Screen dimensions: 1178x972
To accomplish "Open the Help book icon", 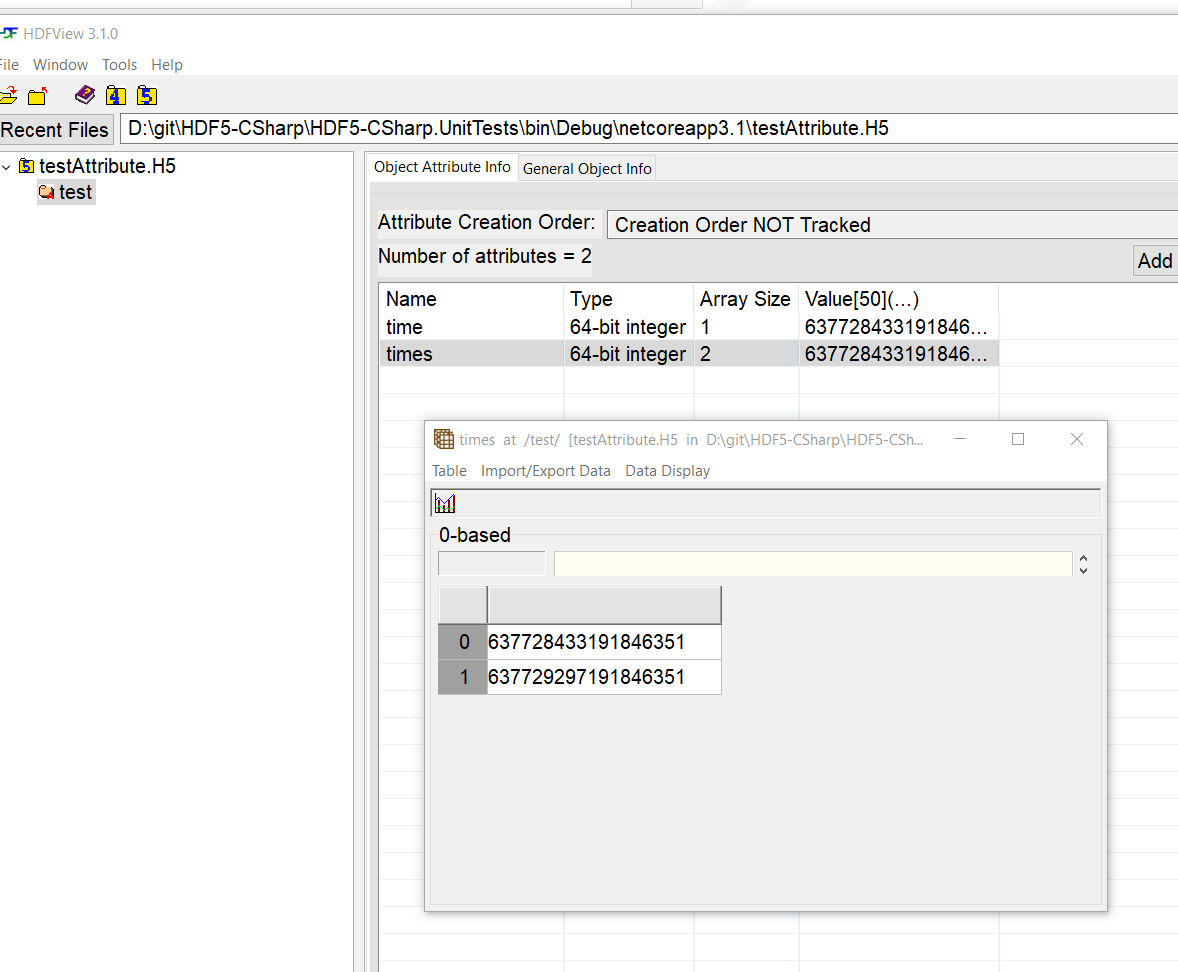I will click(x=85, y=95).
